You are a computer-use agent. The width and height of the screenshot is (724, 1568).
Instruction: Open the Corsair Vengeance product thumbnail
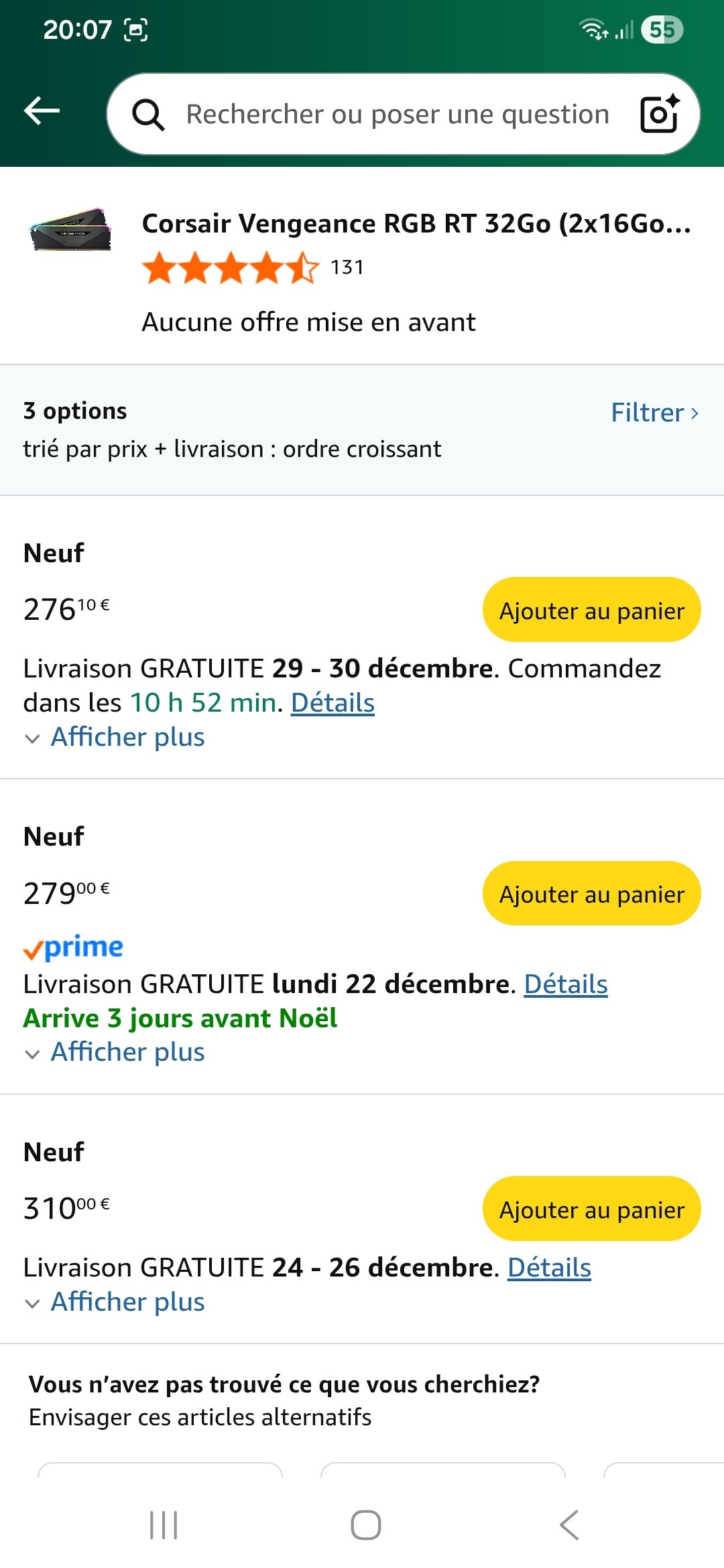(x=70, y=231)
